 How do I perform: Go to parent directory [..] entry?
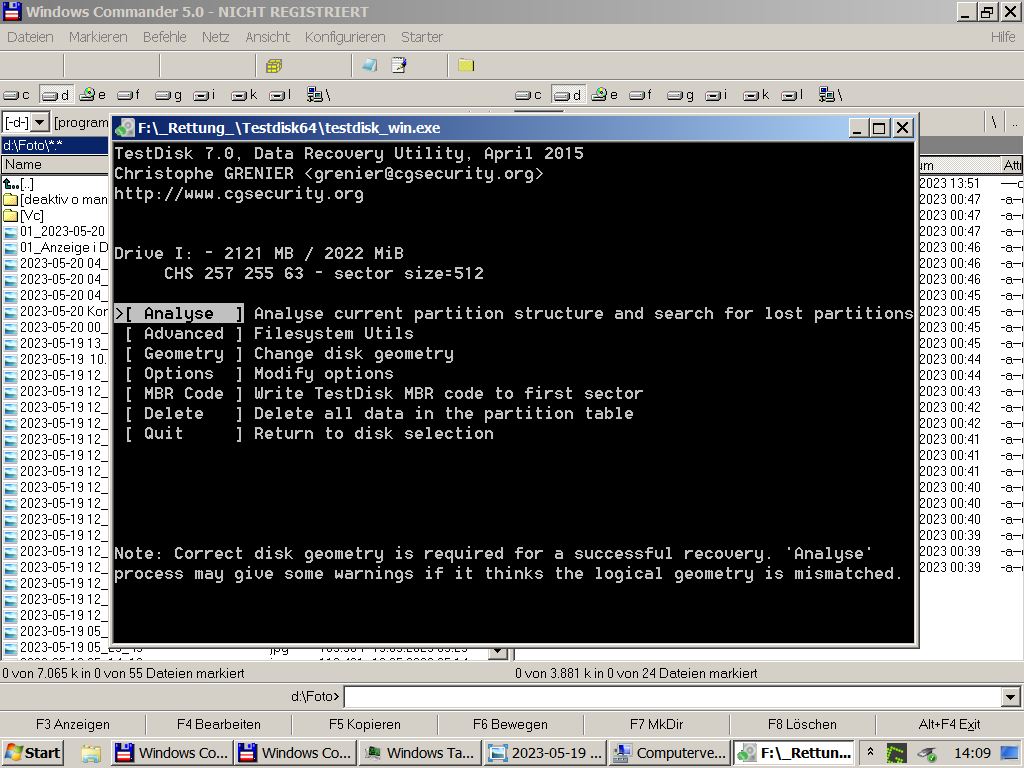click(x=18, y=184)
